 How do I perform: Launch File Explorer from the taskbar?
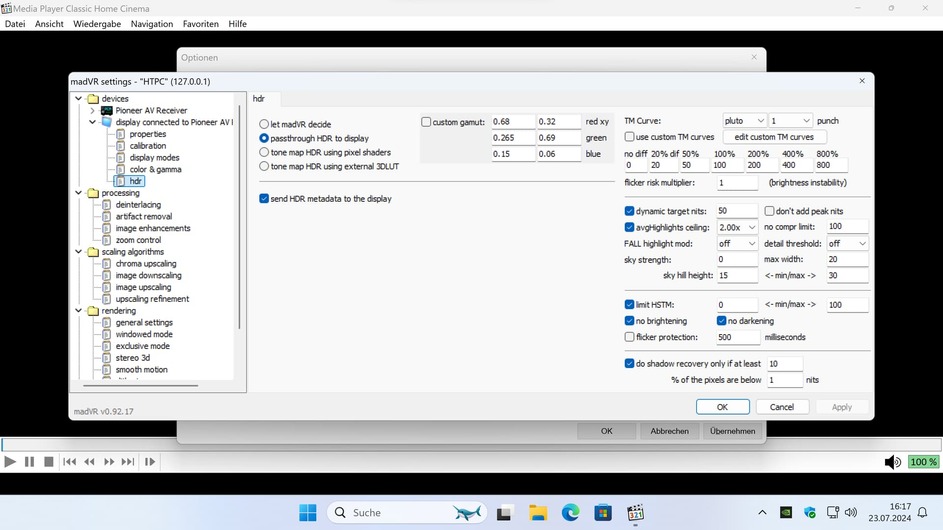coord(538,513)
